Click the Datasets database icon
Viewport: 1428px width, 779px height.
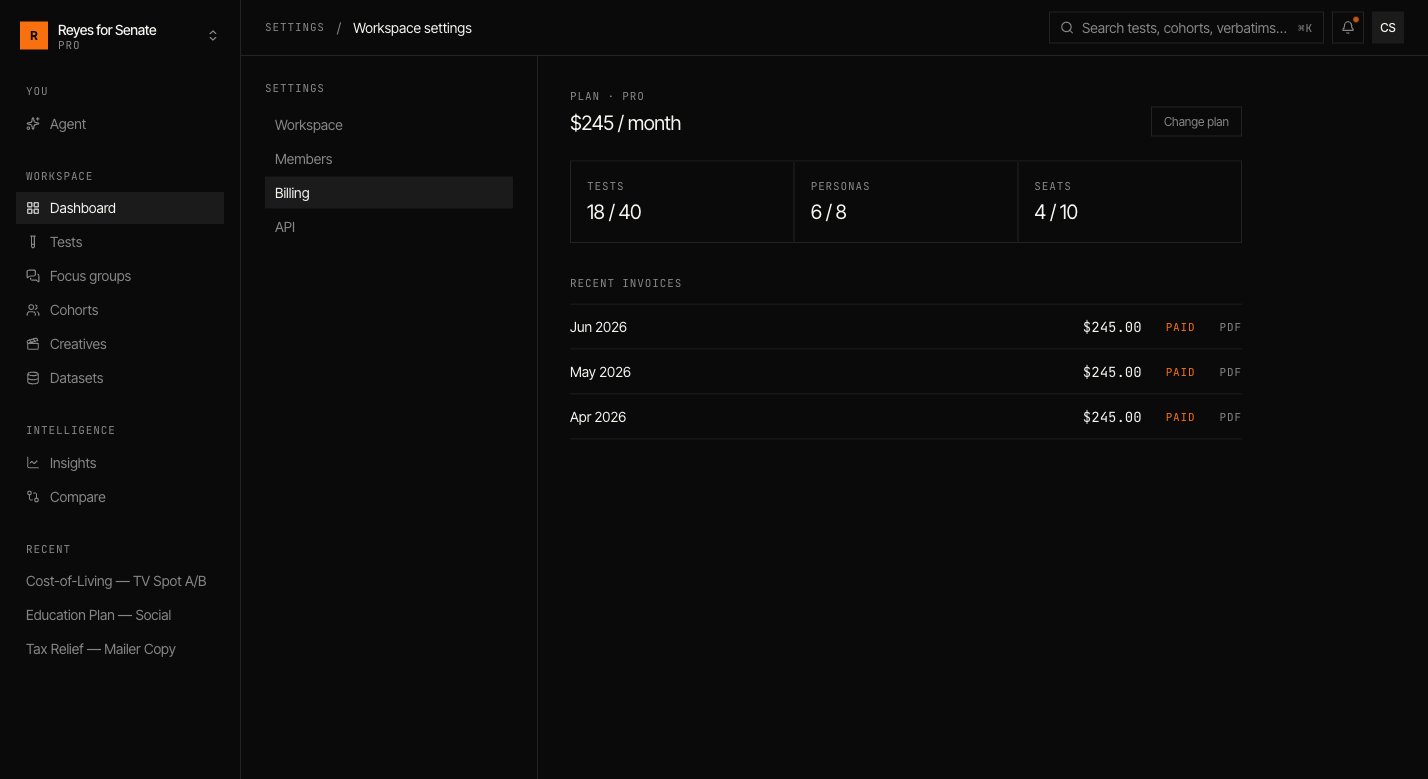[x=33, y=378]
